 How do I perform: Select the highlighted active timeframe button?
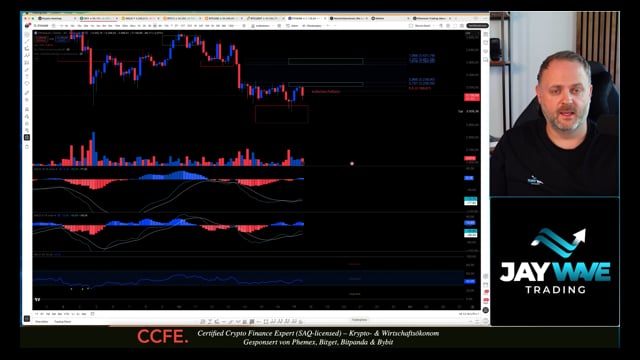[x=154, y=26]
